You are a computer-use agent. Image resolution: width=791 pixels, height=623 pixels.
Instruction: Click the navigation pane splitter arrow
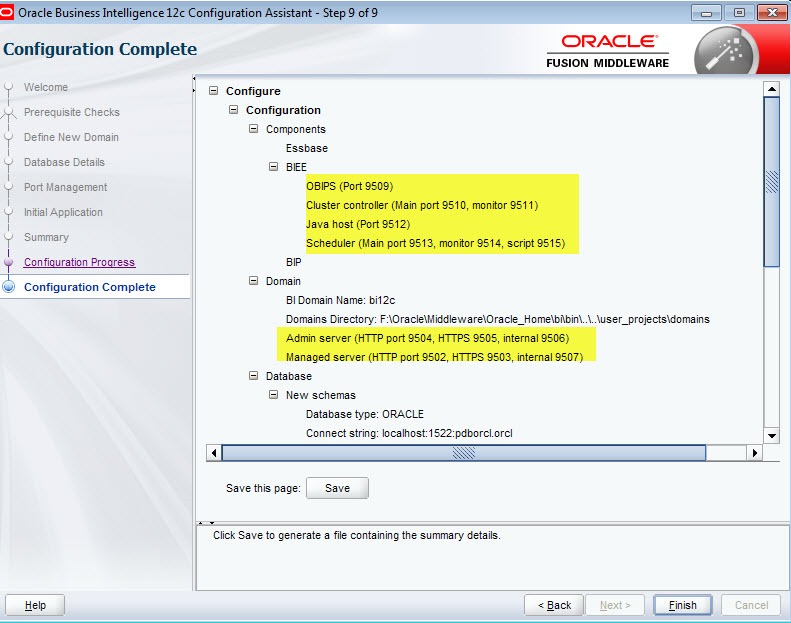click(194, 85)
